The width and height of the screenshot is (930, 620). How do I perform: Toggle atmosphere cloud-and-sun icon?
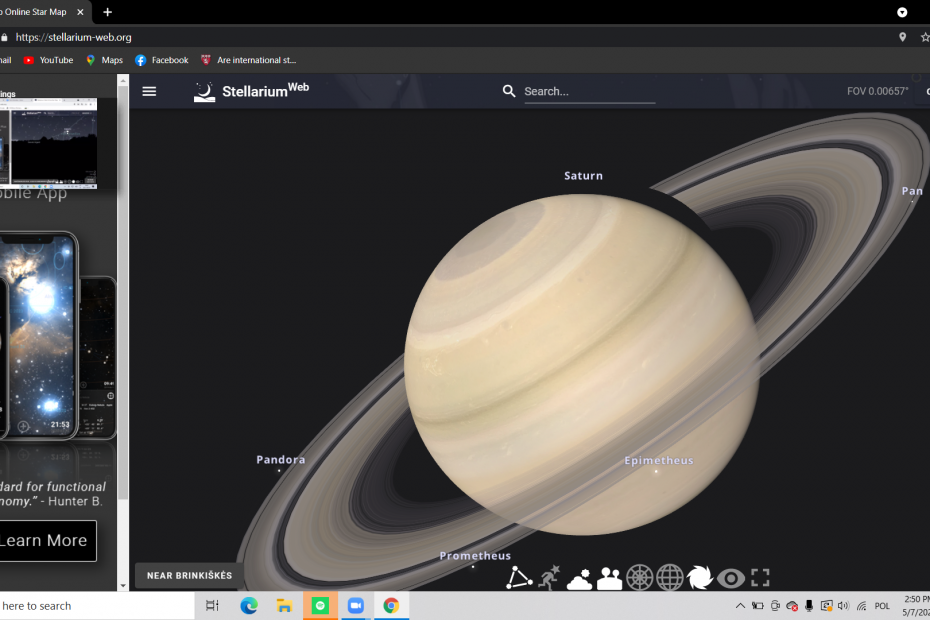(579, 578)
